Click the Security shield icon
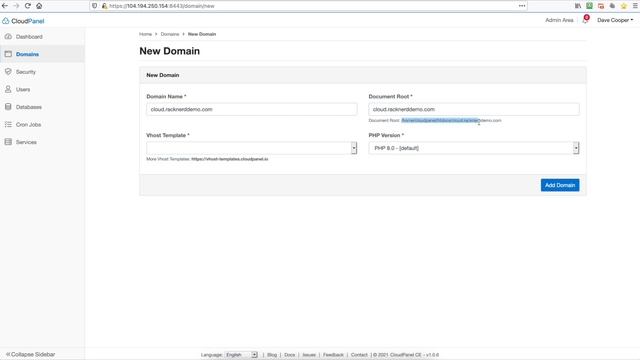 8,71
